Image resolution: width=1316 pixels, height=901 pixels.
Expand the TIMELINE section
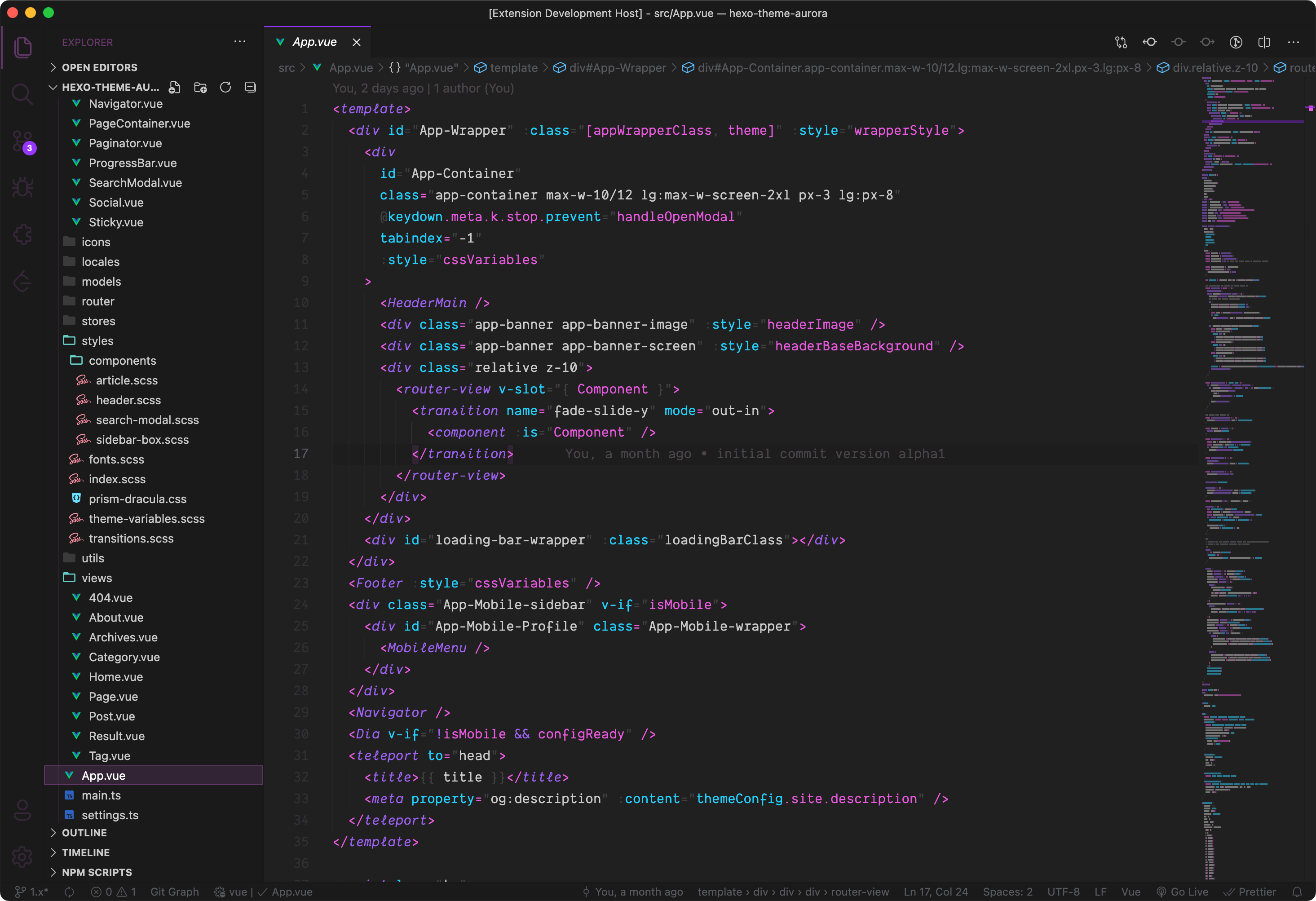click(154, 852)
